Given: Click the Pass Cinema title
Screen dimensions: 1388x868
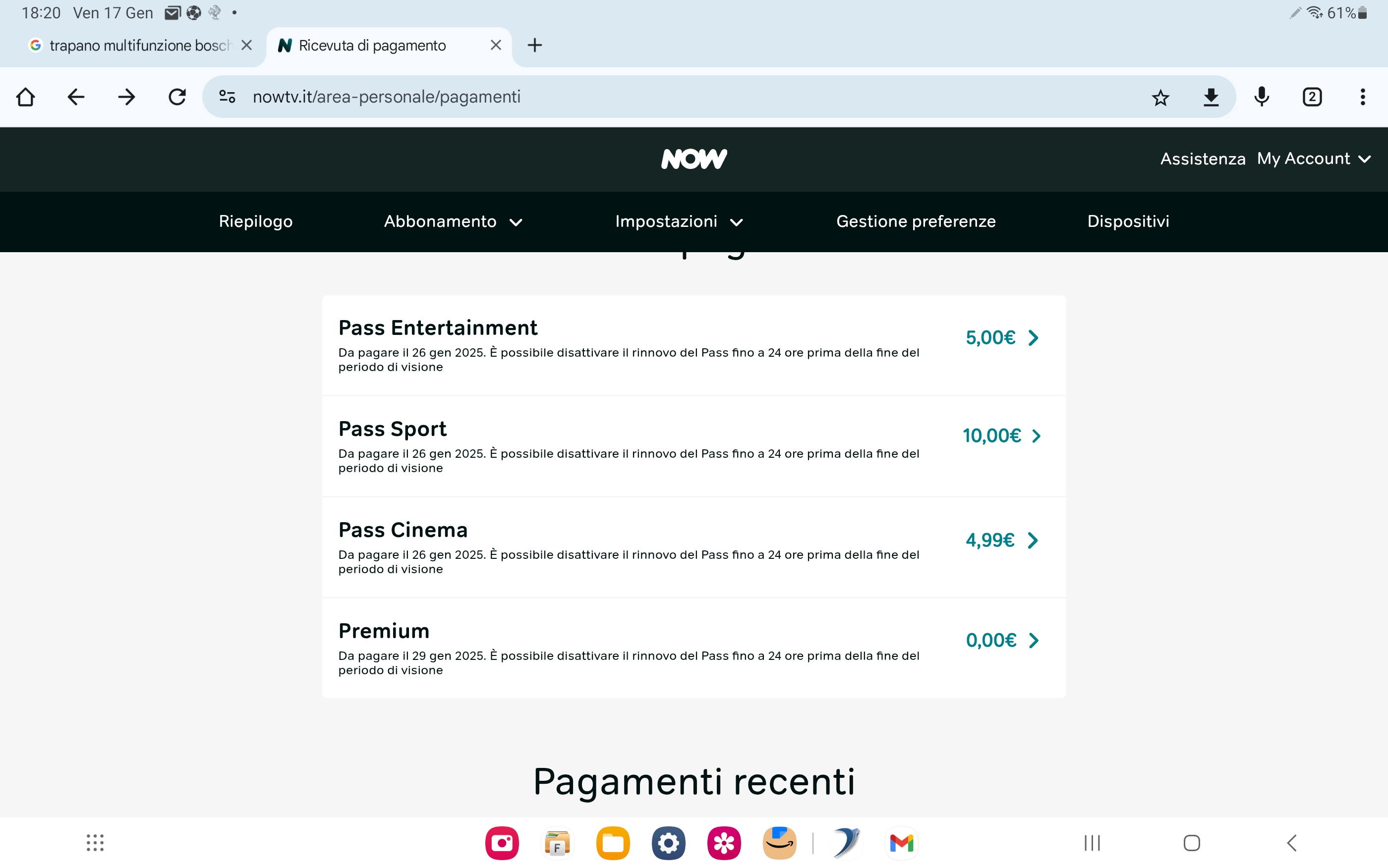Looking at the screenshot, I should (403, 530).
